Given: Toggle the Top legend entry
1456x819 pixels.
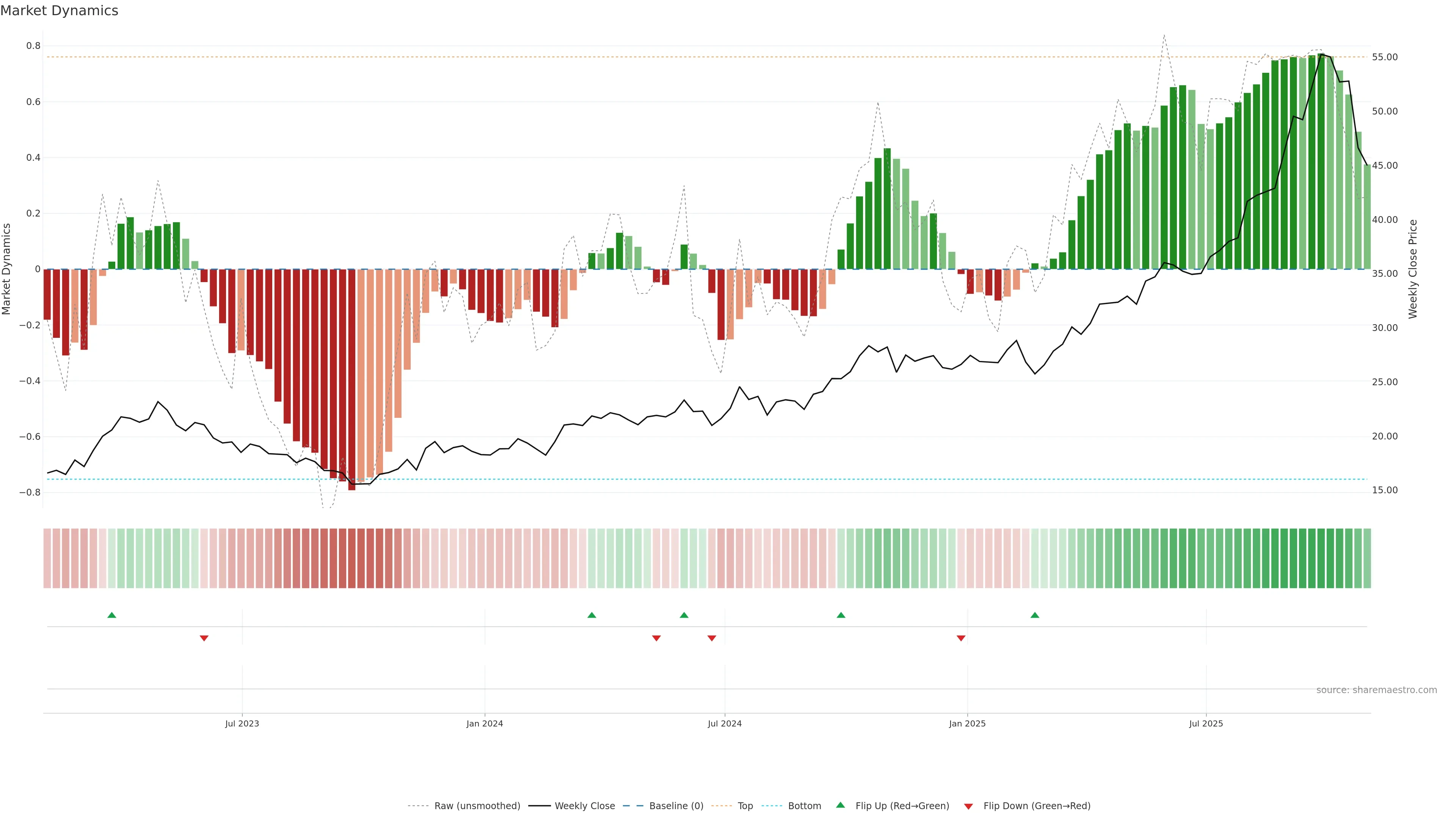Looking at the screenshot, I should (745, 806).
